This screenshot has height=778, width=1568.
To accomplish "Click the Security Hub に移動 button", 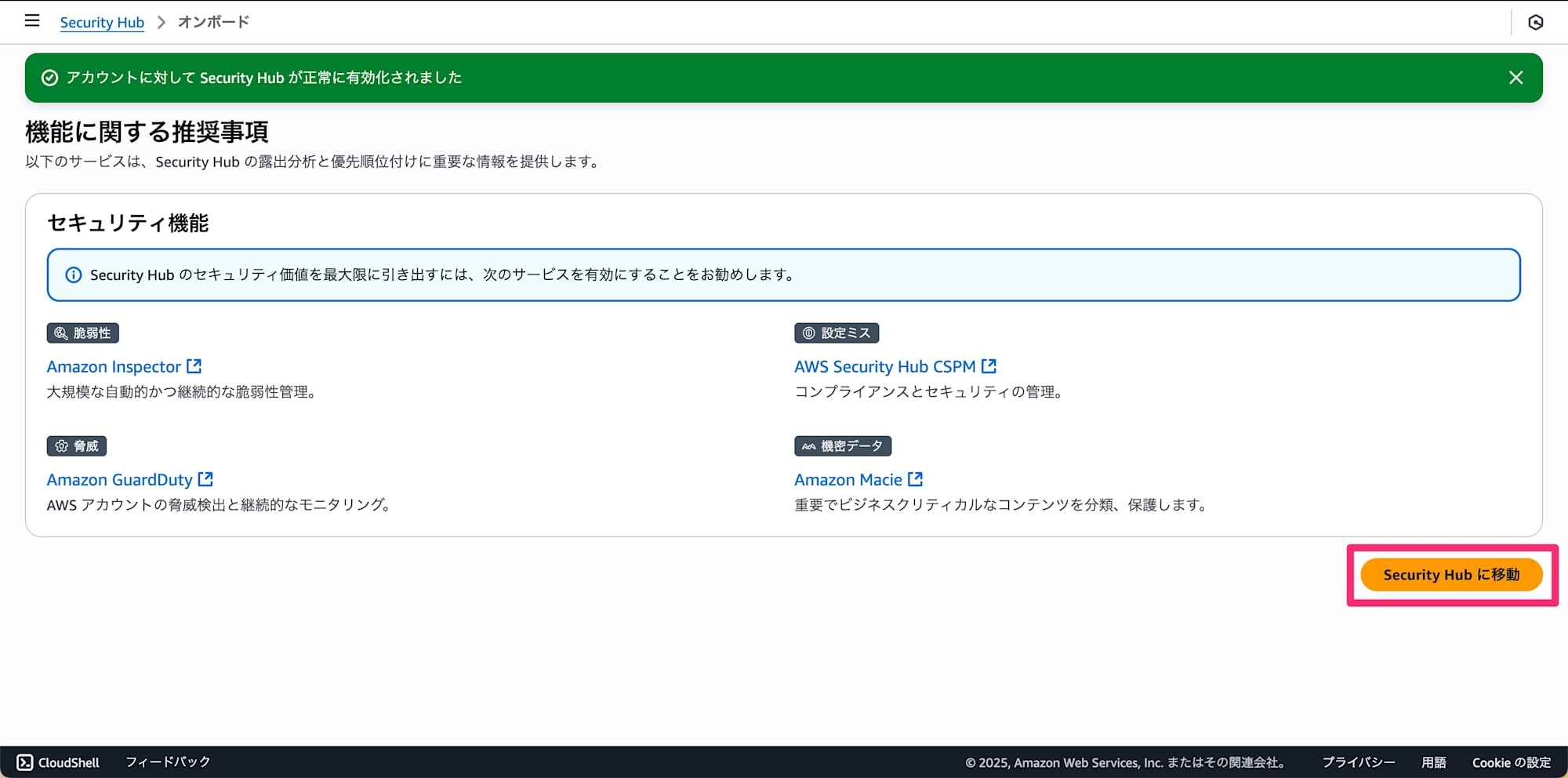I will (1451, 575).
